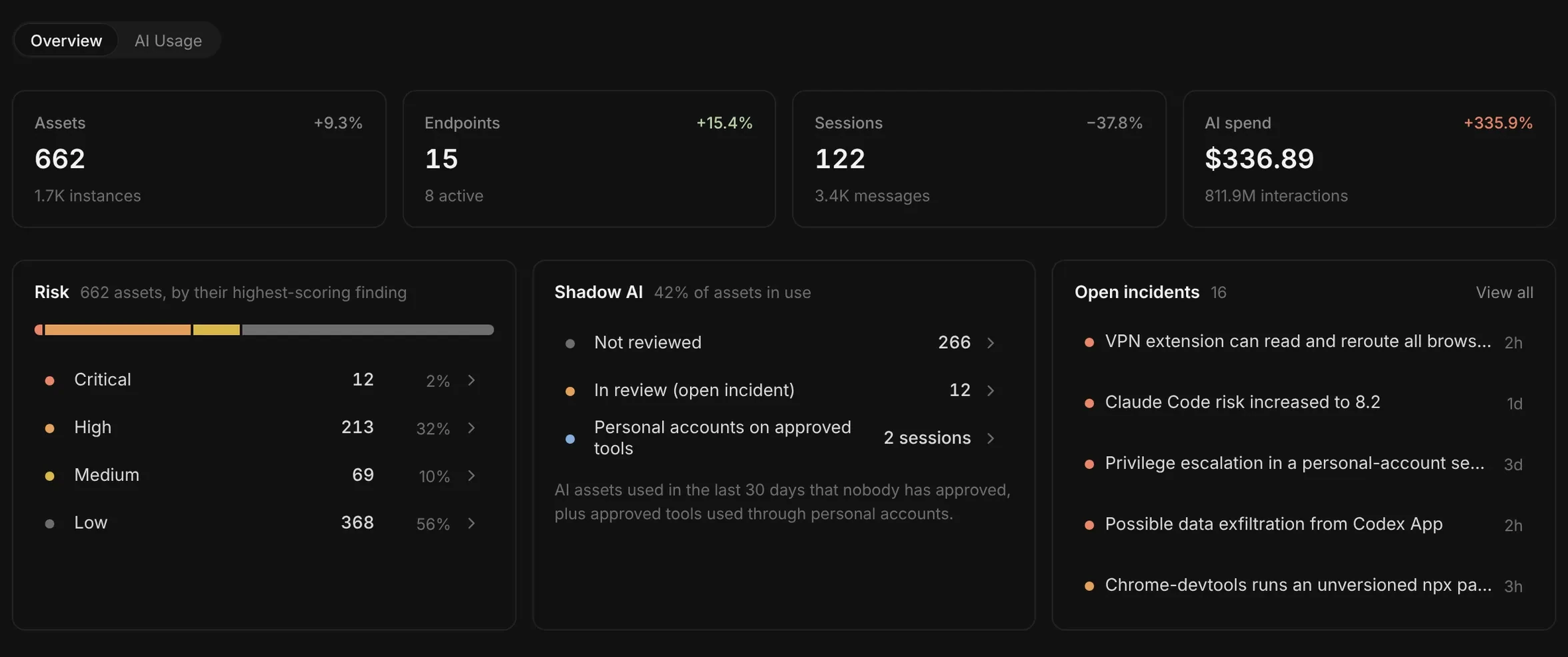
Task: Expand the High risk row chevron
Action: [x=471, y=428]
